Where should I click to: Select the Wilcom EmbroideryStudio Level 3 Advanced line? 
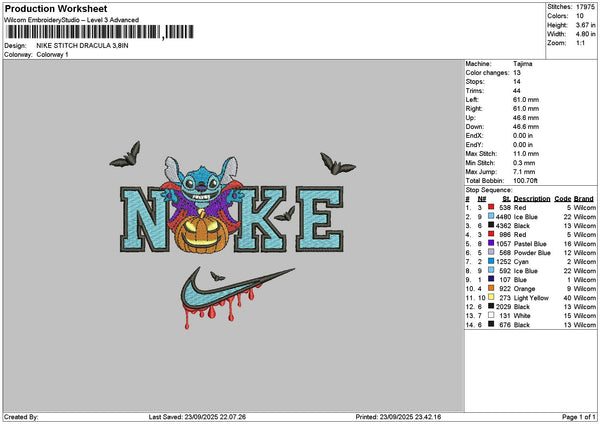coord(72,20)
